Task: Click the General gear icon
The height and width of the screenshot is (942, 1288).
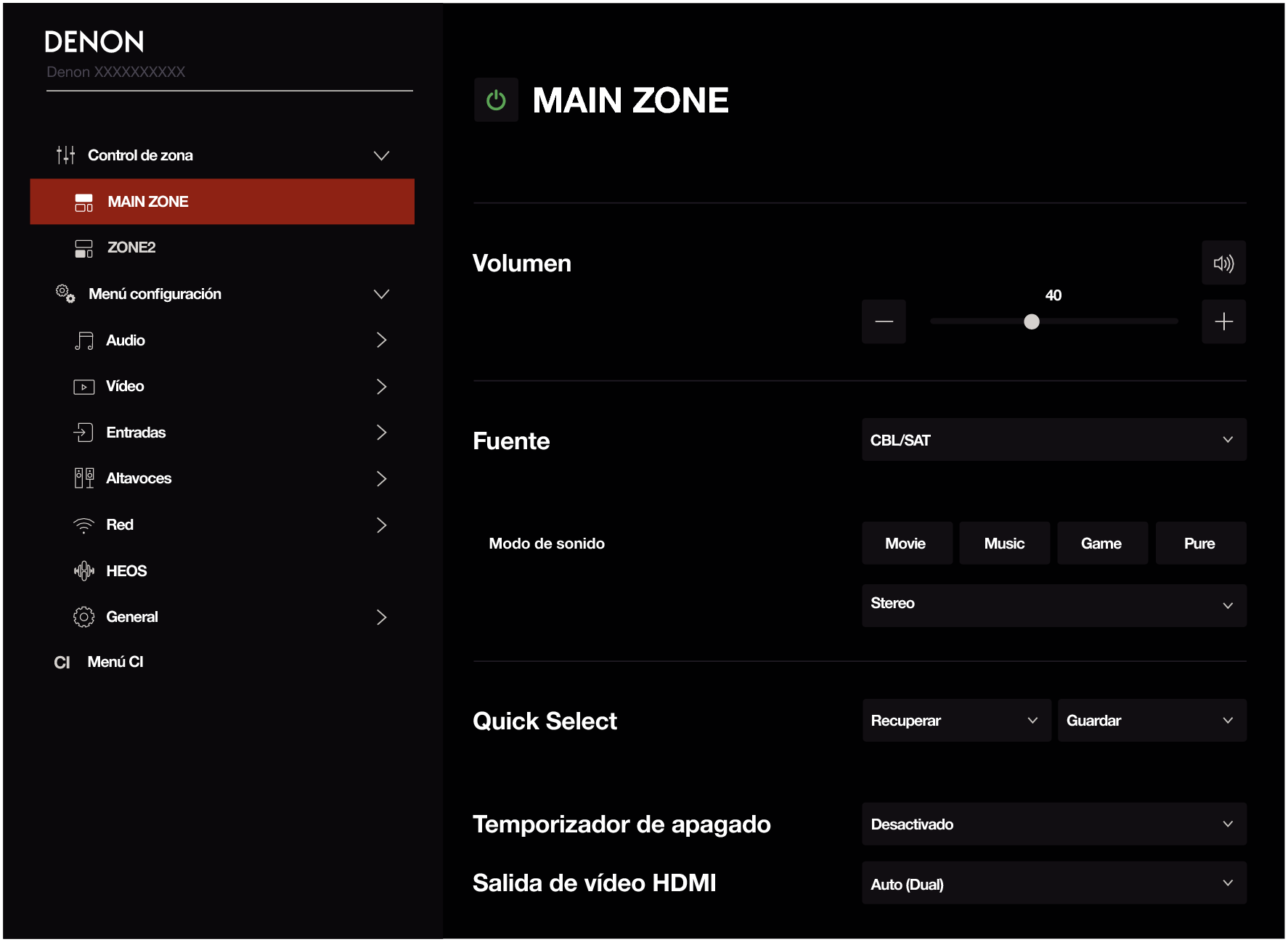Action: point(84,617)
